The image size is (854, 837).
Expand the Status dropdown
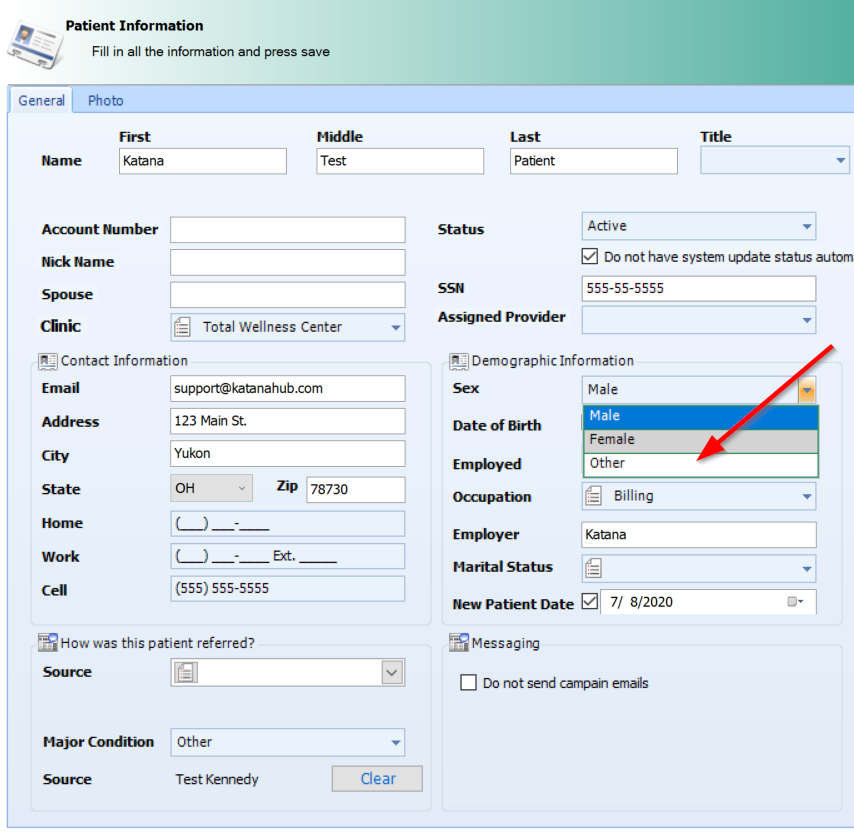point(806,227)
